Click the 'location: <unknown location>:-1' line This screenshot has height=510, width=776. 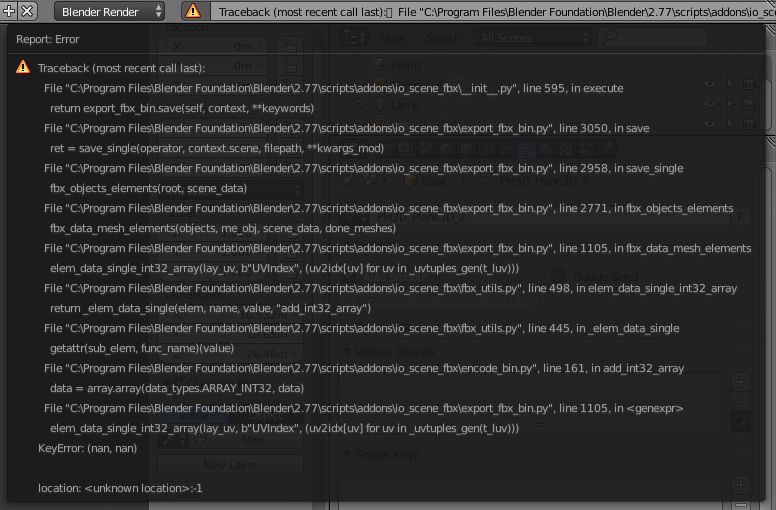(120, 489)
